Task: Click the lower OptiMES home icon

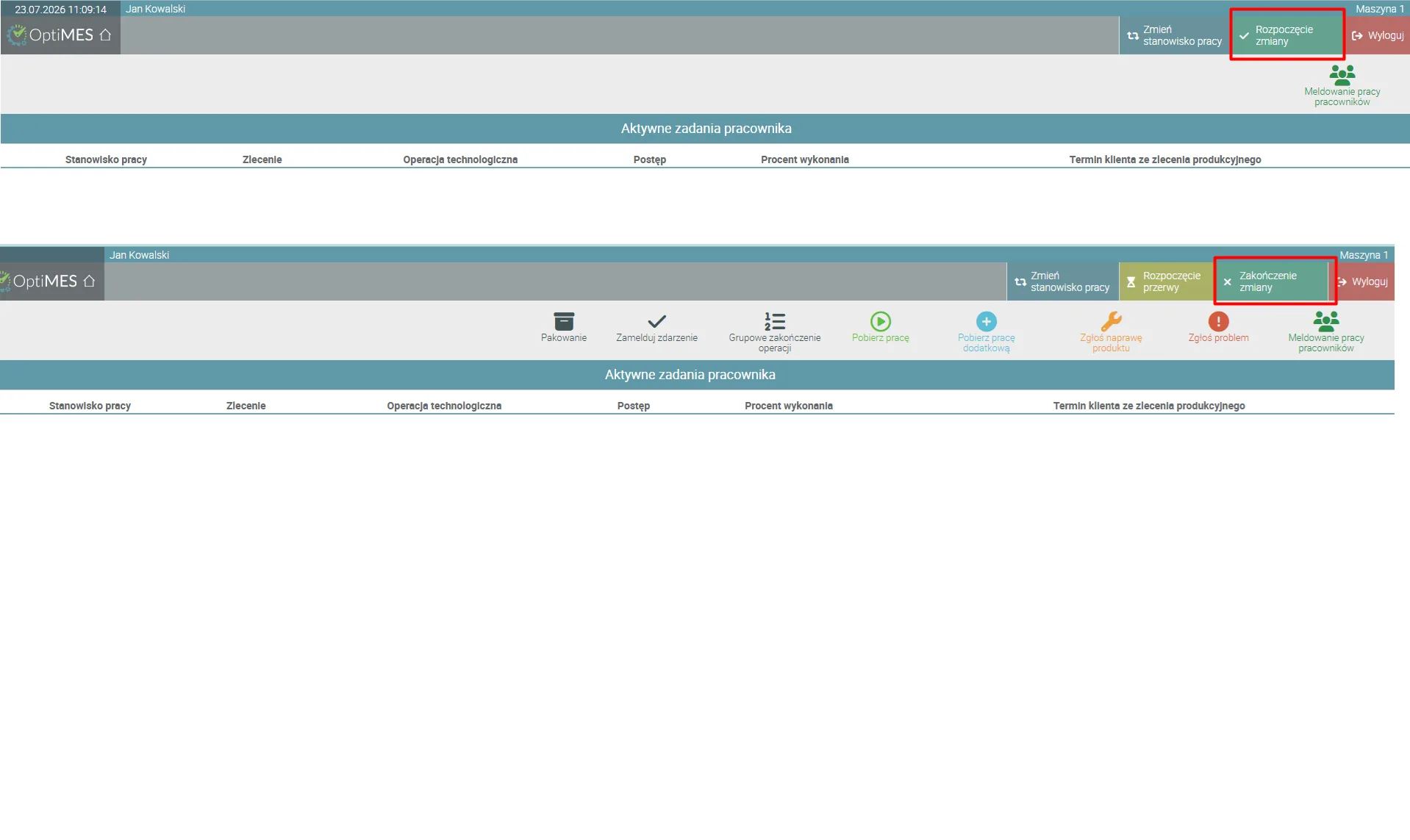Action: 89,281
